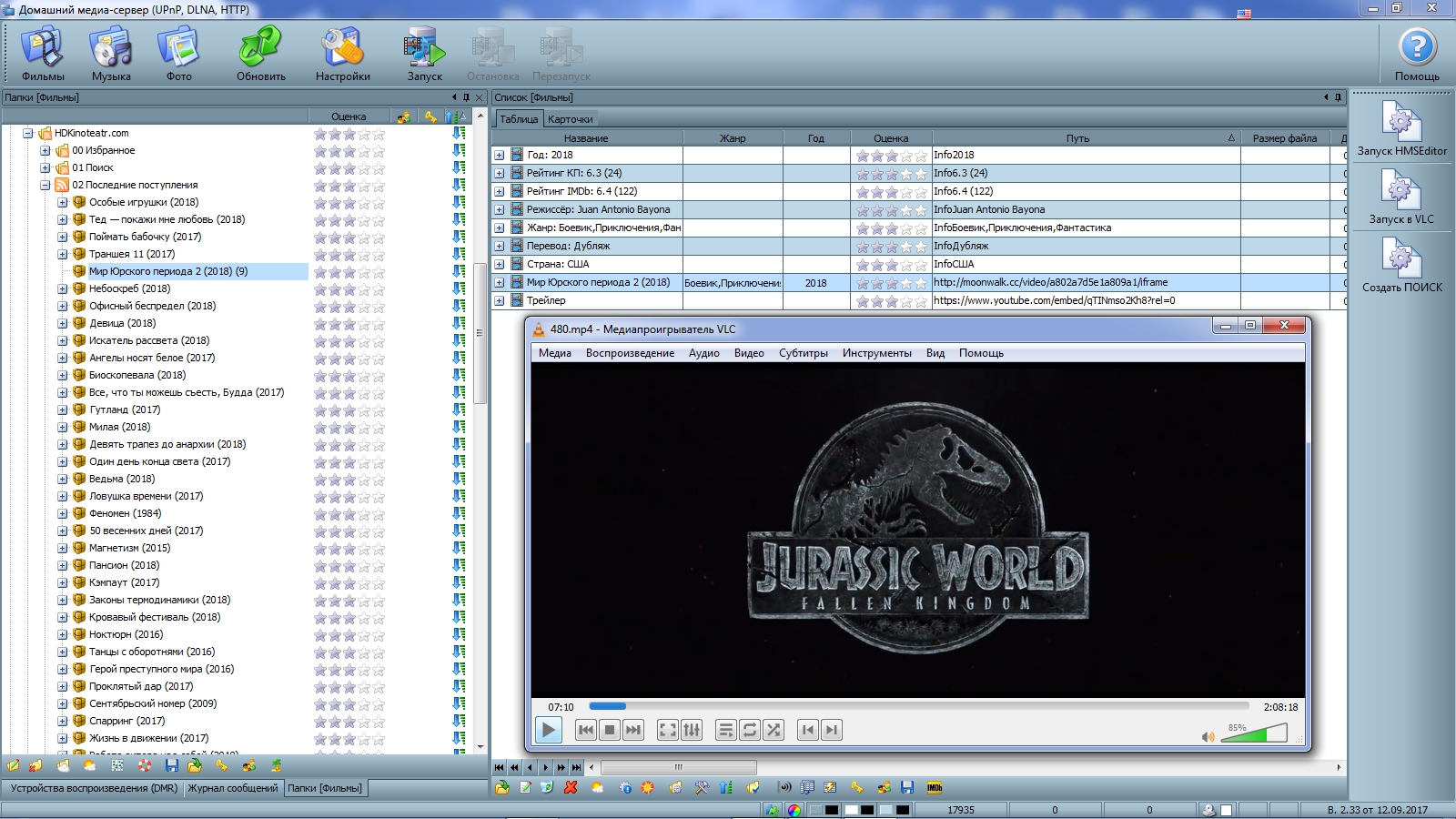The image size is (1456, 819).
Task: Expand the Трейлер row in the table
Action: coord(500,300)
